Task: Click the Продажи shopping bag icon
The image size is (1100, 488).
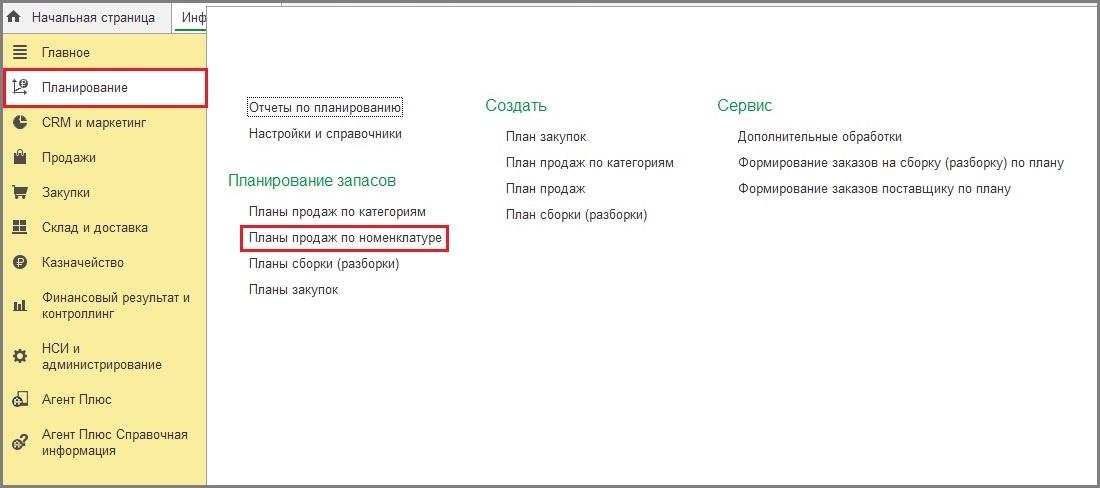Action: pyautogui.click(x=20, y=157)
